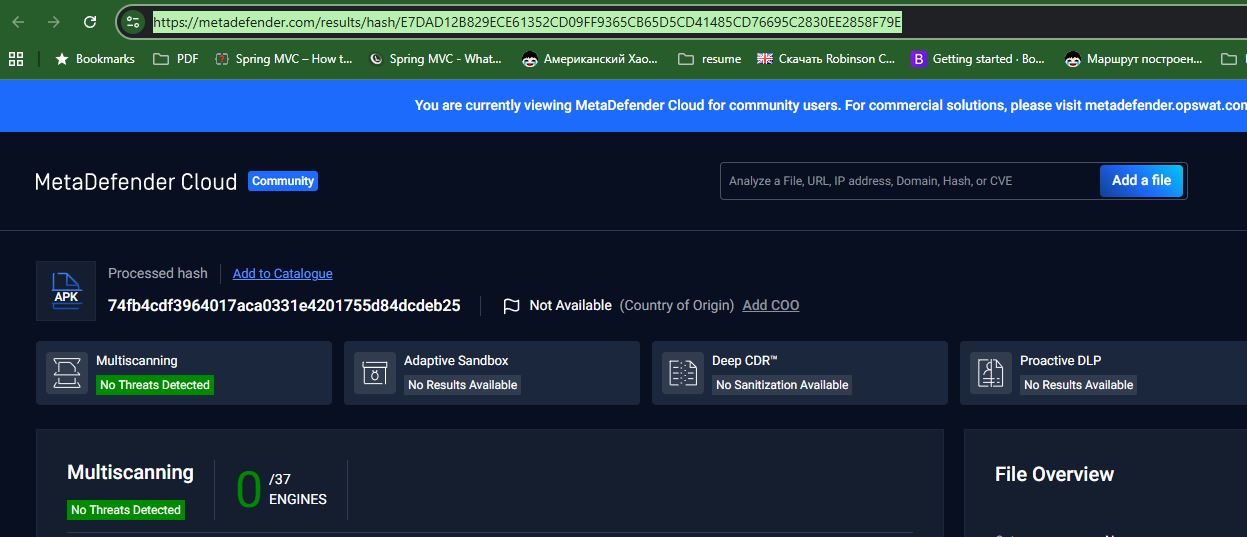Click the APK file type icon
The width and height of the screenshot is (1247, 537).
pyautogui.click(x=66, y=291)
